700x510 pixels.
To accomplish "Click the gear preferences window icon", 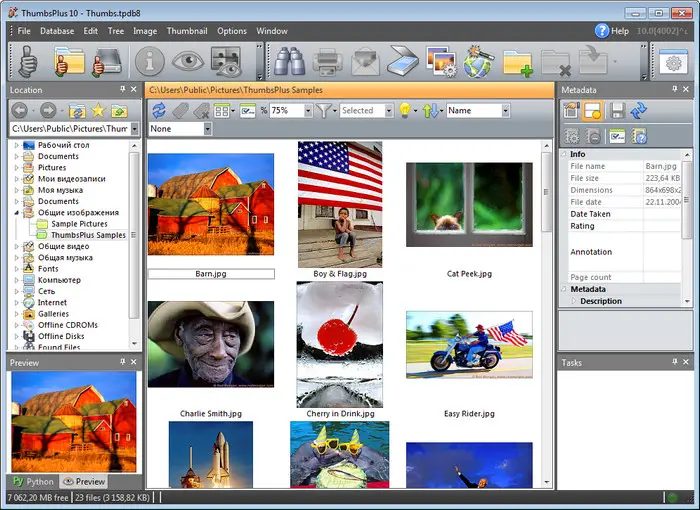I will coord(673,62).
